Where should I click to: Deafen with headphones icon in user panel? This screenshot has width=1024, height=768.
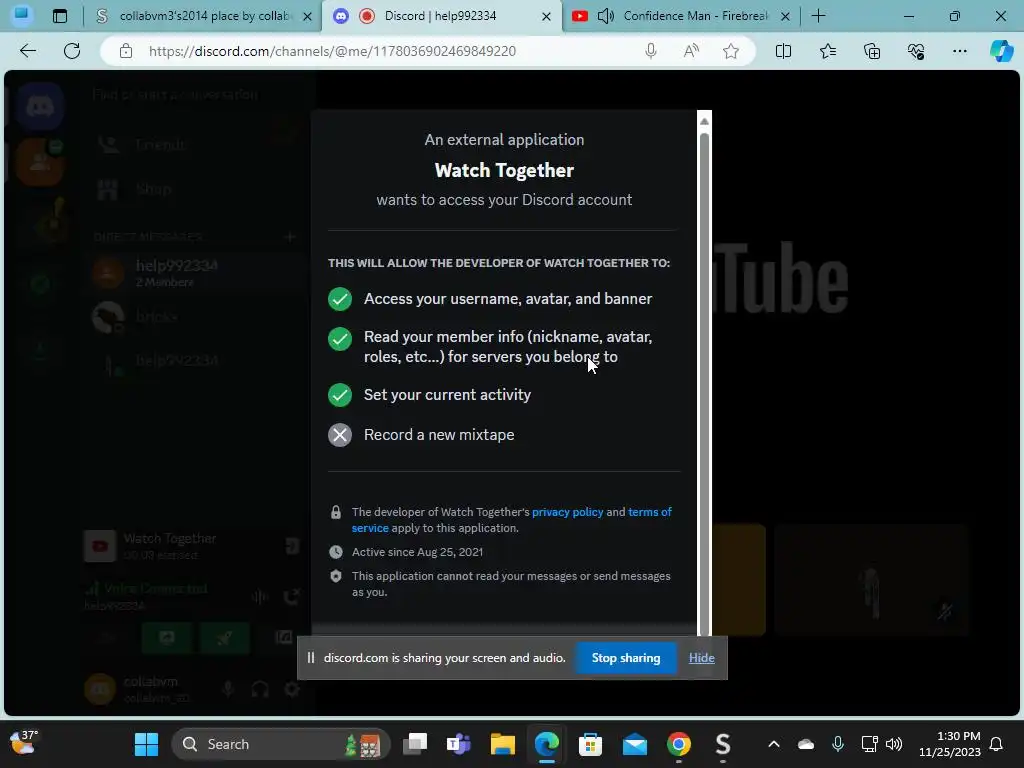(x=260, y=688)
